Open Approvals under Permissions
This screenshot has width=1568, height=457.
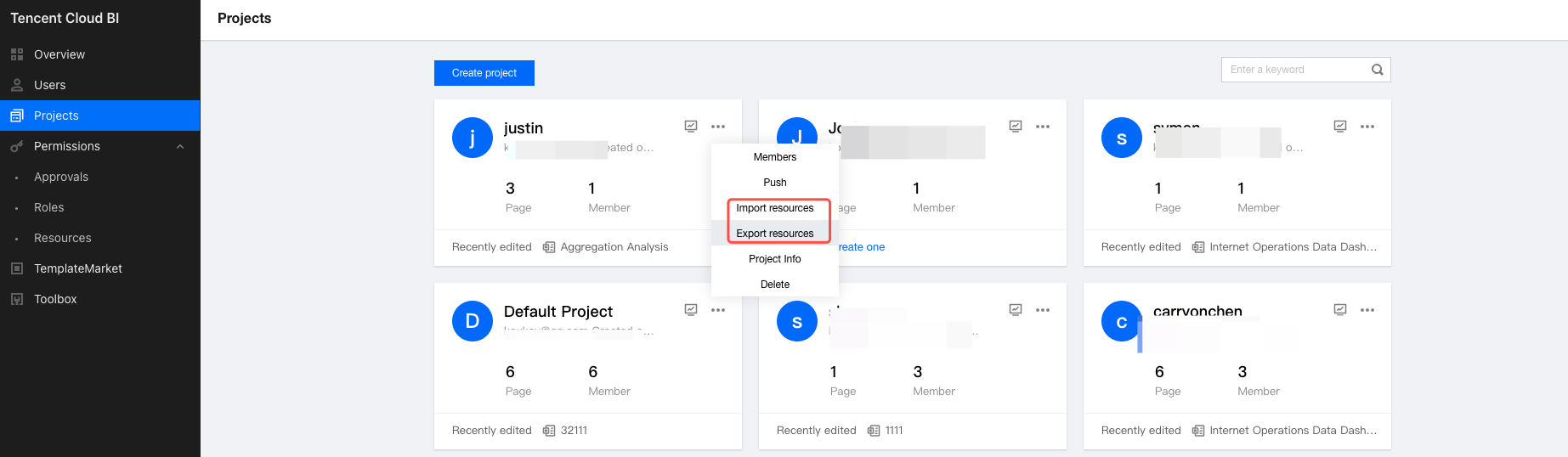coord(61,177)
